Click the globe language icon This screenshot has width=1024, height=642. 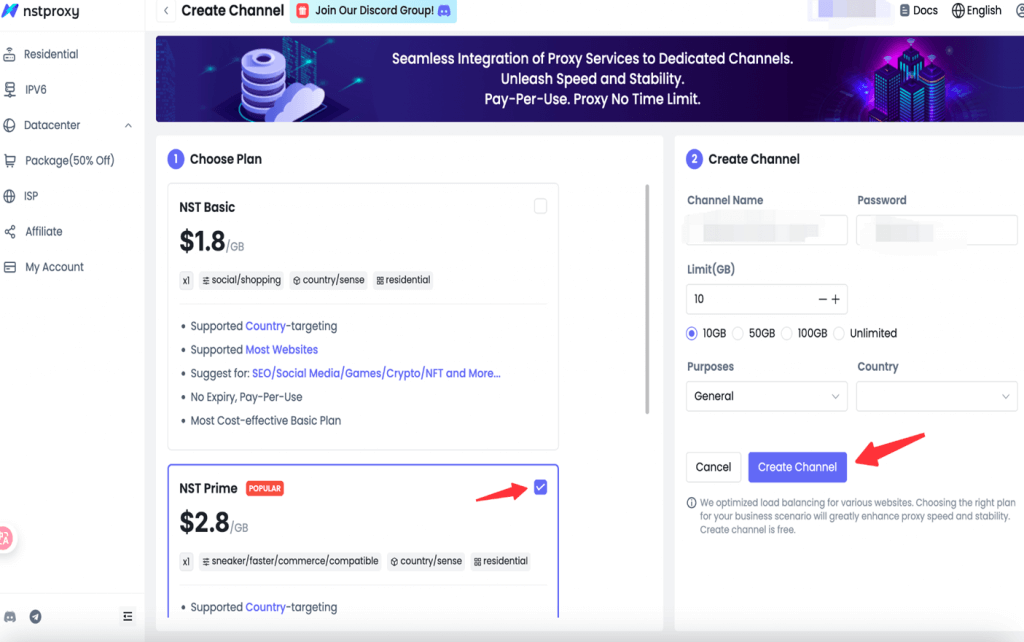(958, 10)
